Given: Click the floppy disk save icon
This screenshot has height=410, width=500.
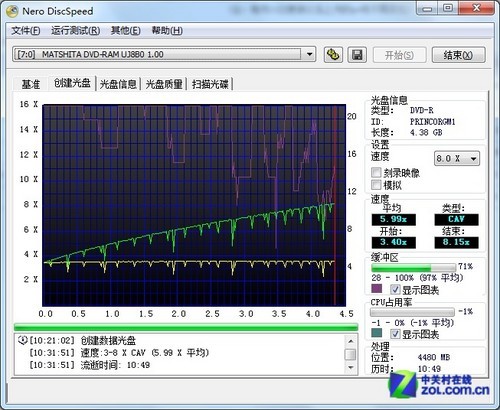Looking at the screenshot, I should click(357, 55).
